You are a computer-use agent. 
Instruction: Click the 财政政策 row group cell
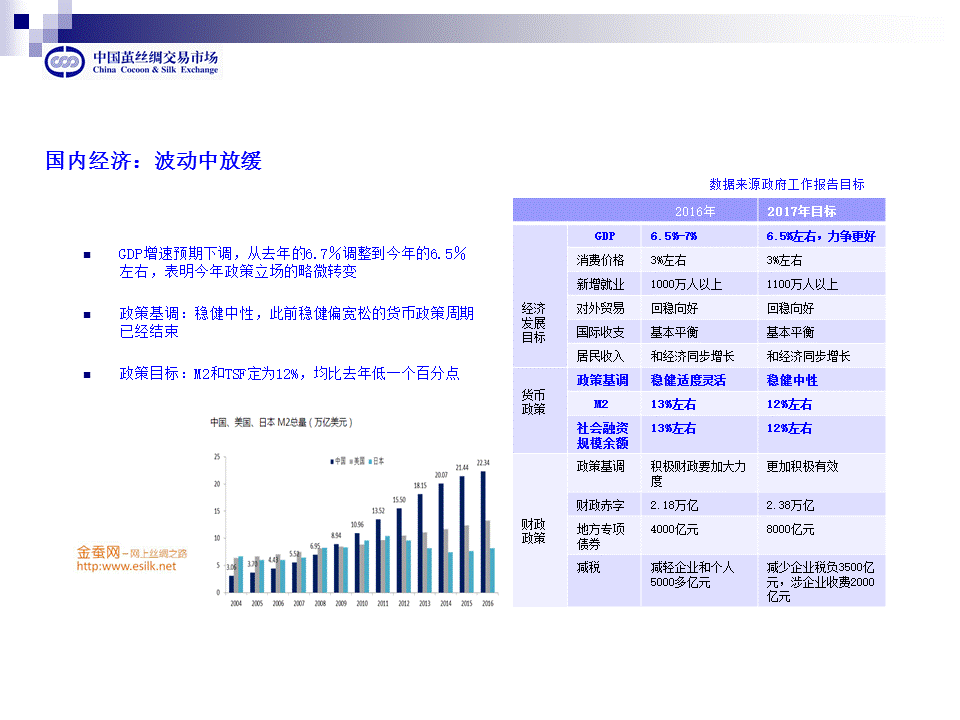[533, 531]
